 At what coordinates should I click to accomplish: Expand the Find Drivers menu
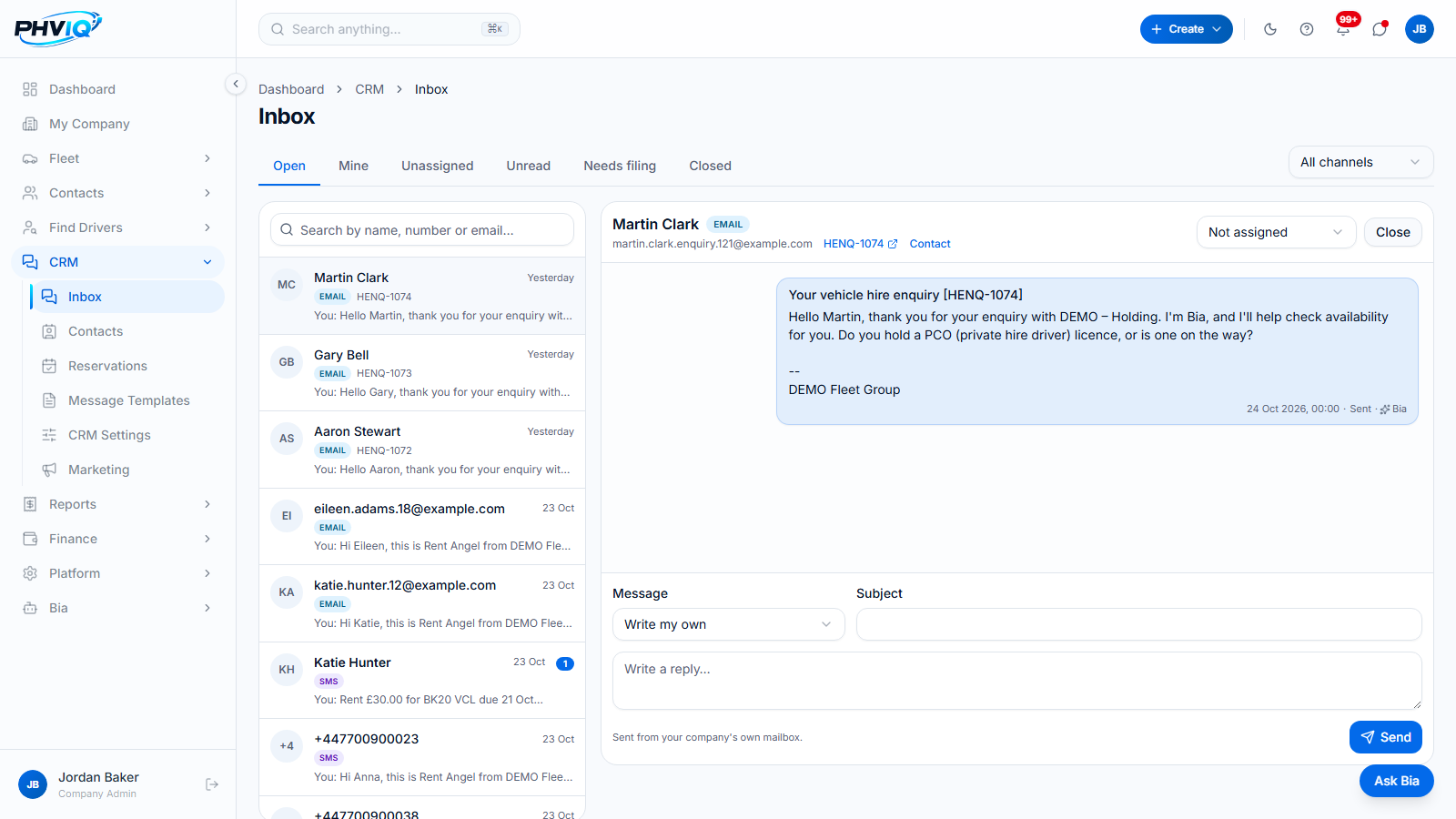coord(118,227)
